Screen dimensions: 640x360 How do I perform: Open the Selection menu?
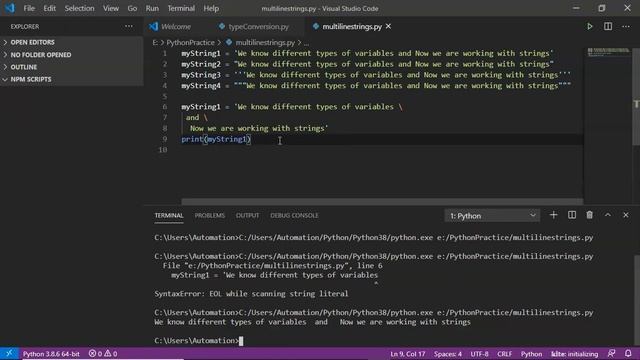click(79, 8)
